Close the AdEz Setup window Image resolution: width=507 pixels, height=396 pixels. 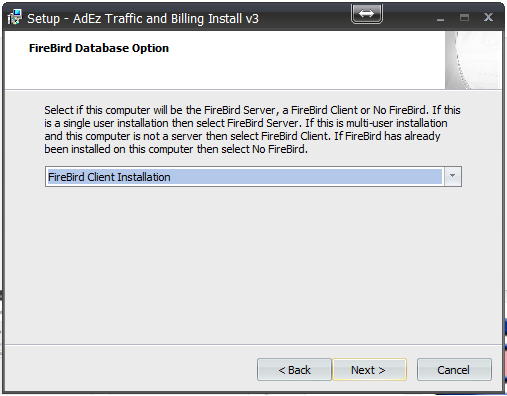pos(488,17)
